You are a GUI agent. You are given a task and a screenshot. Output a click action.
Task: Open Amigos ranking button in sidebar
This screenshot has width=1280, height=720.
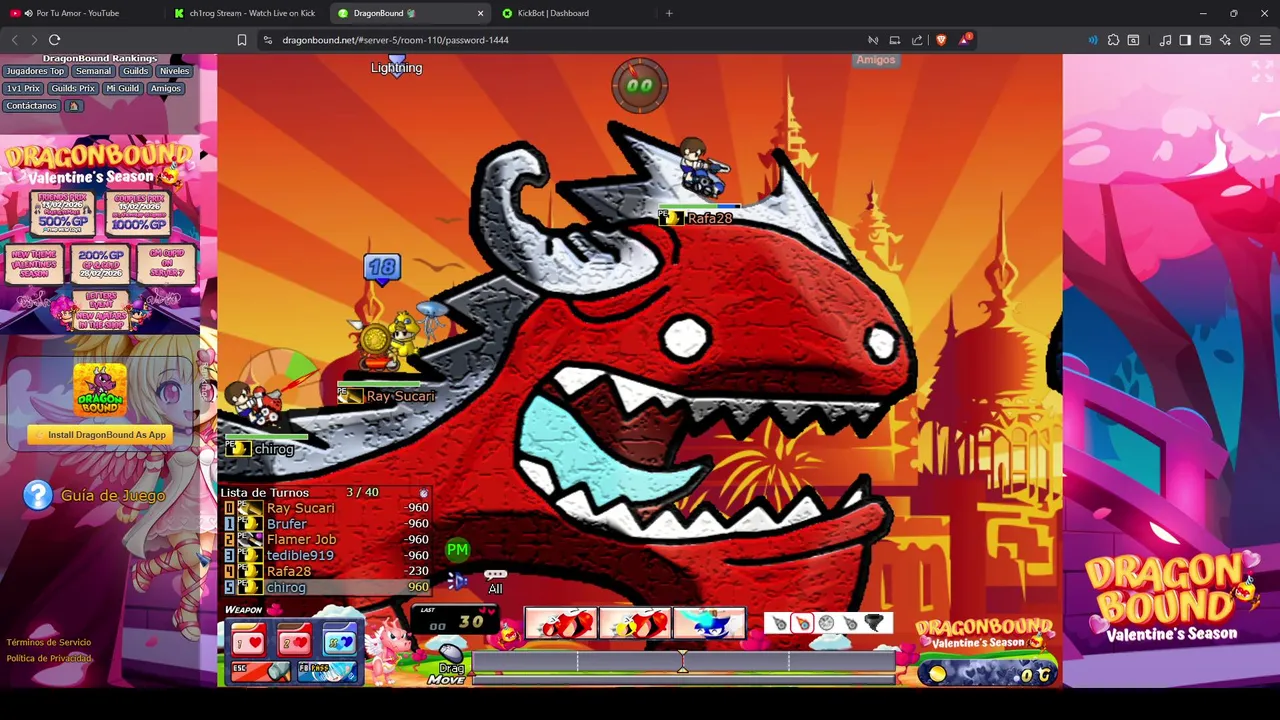[x=166, y=88]
